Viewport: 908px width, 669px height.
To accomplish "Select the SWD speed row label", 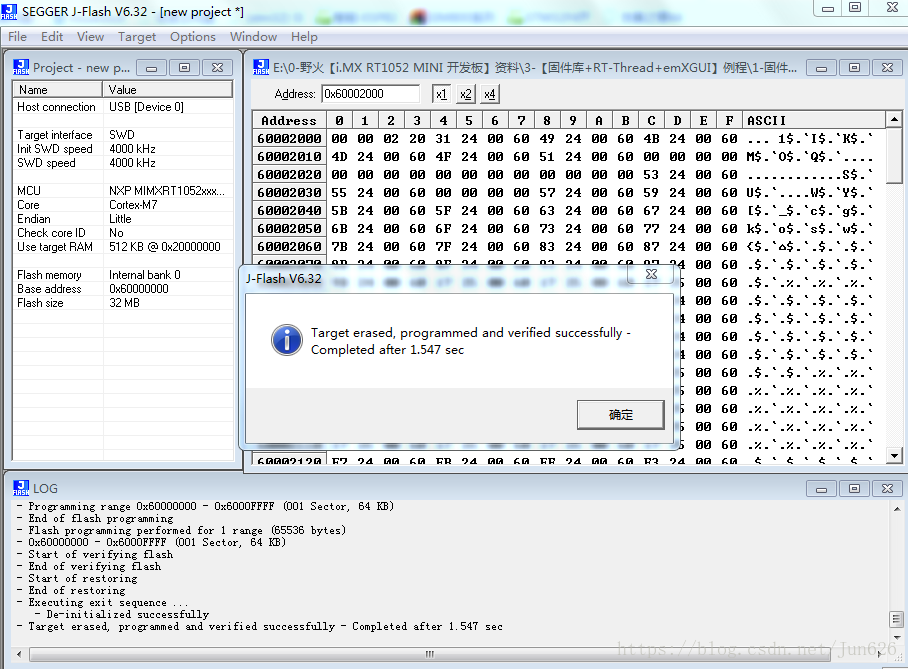I will click(x=46, y=163).
